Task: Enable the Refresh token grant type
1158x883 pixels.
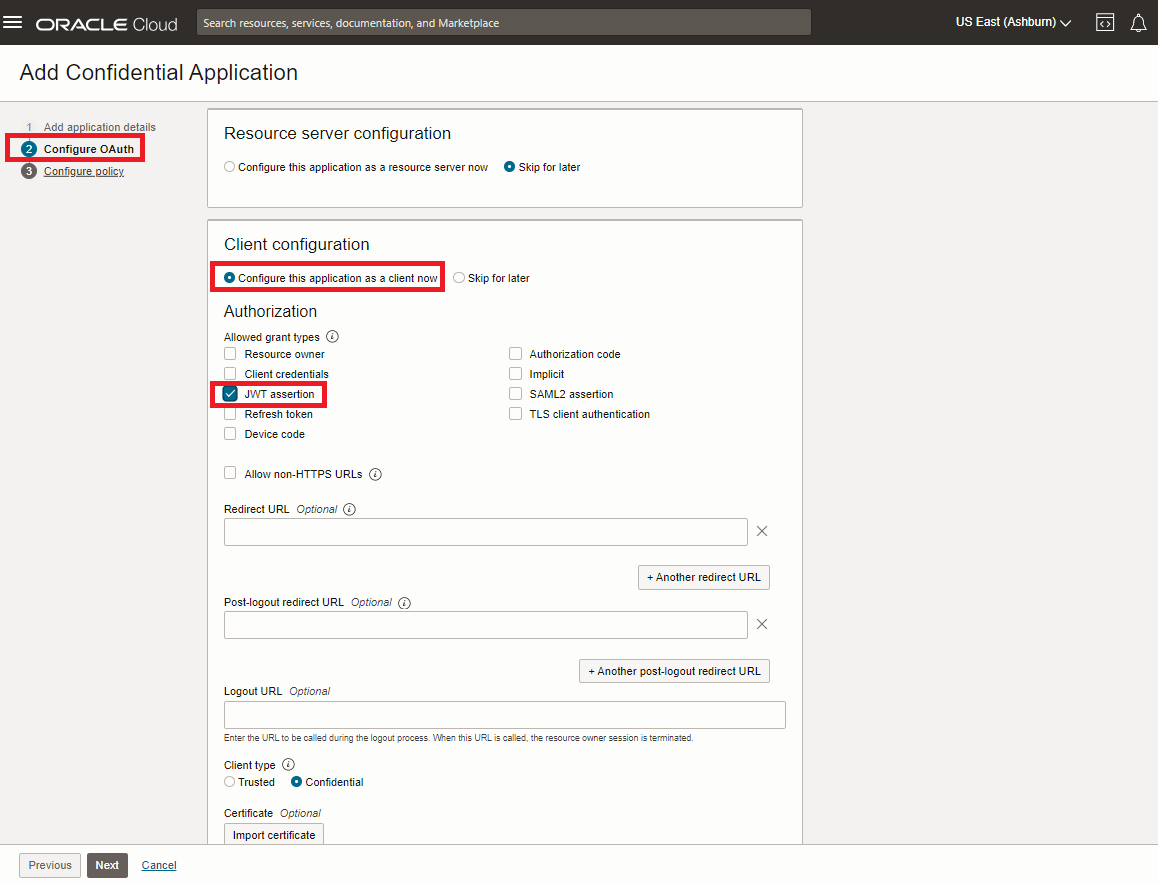Action: [x=230, y=413]
